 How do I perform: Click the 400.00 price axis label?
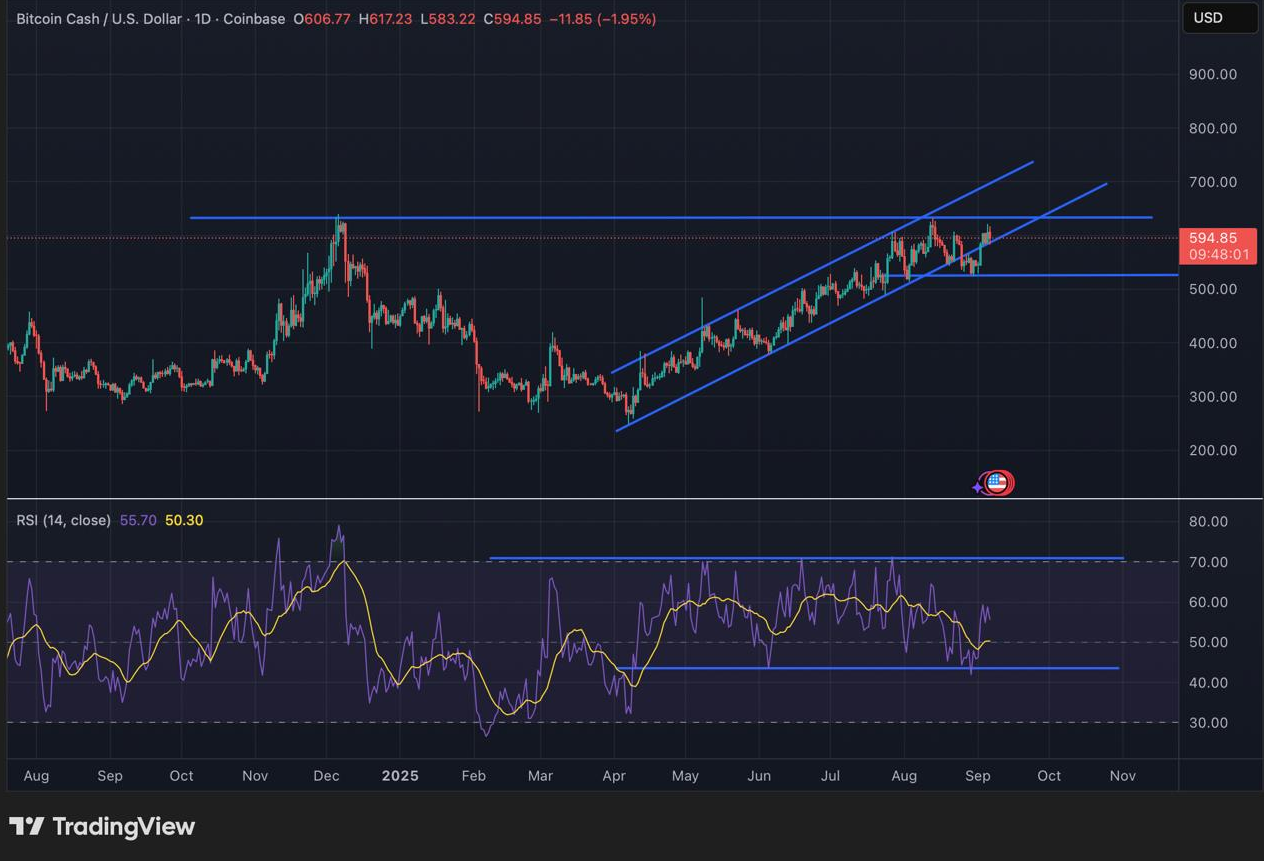click(x=1212, y=343)
